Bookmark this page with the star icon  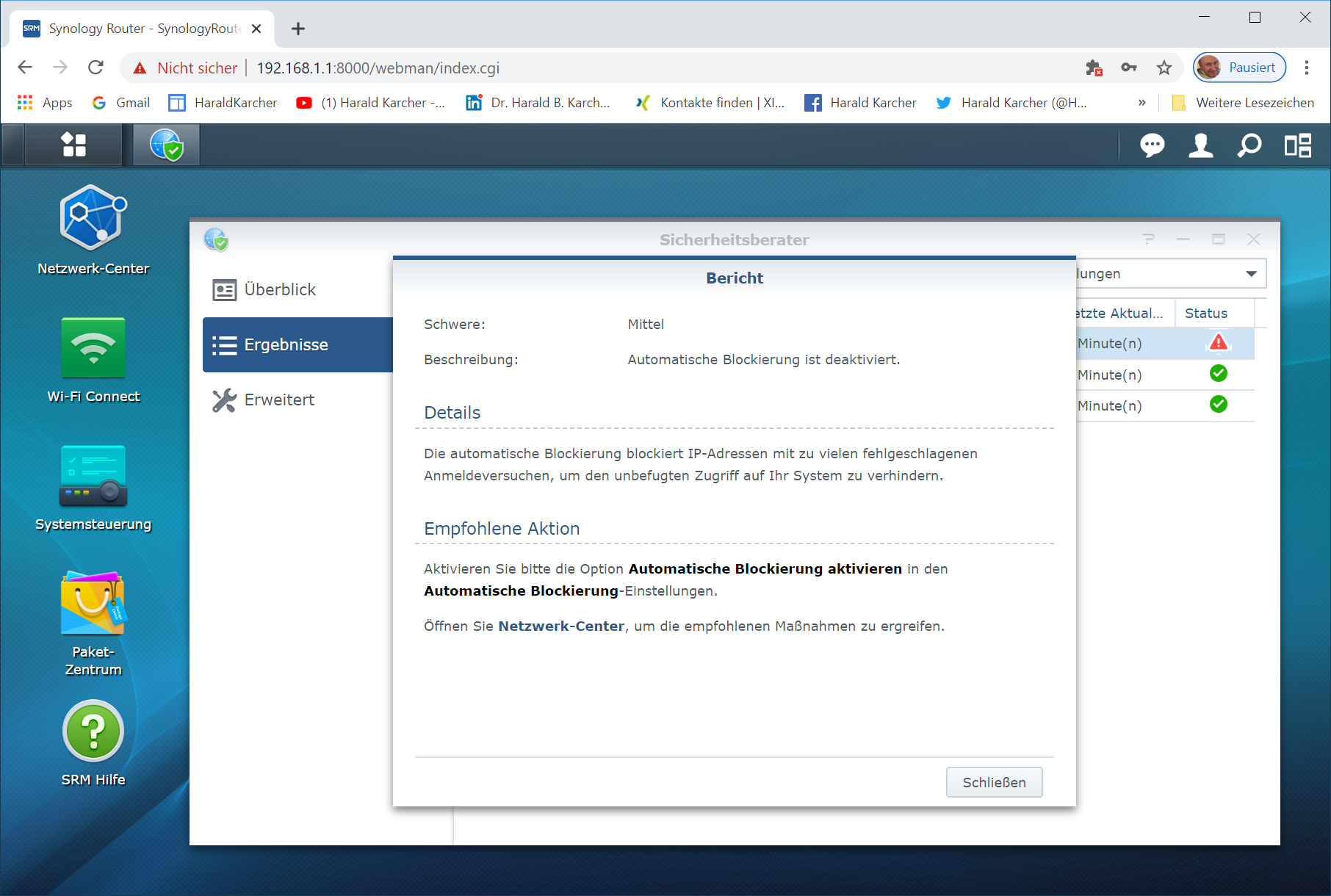coord(1164,68)
